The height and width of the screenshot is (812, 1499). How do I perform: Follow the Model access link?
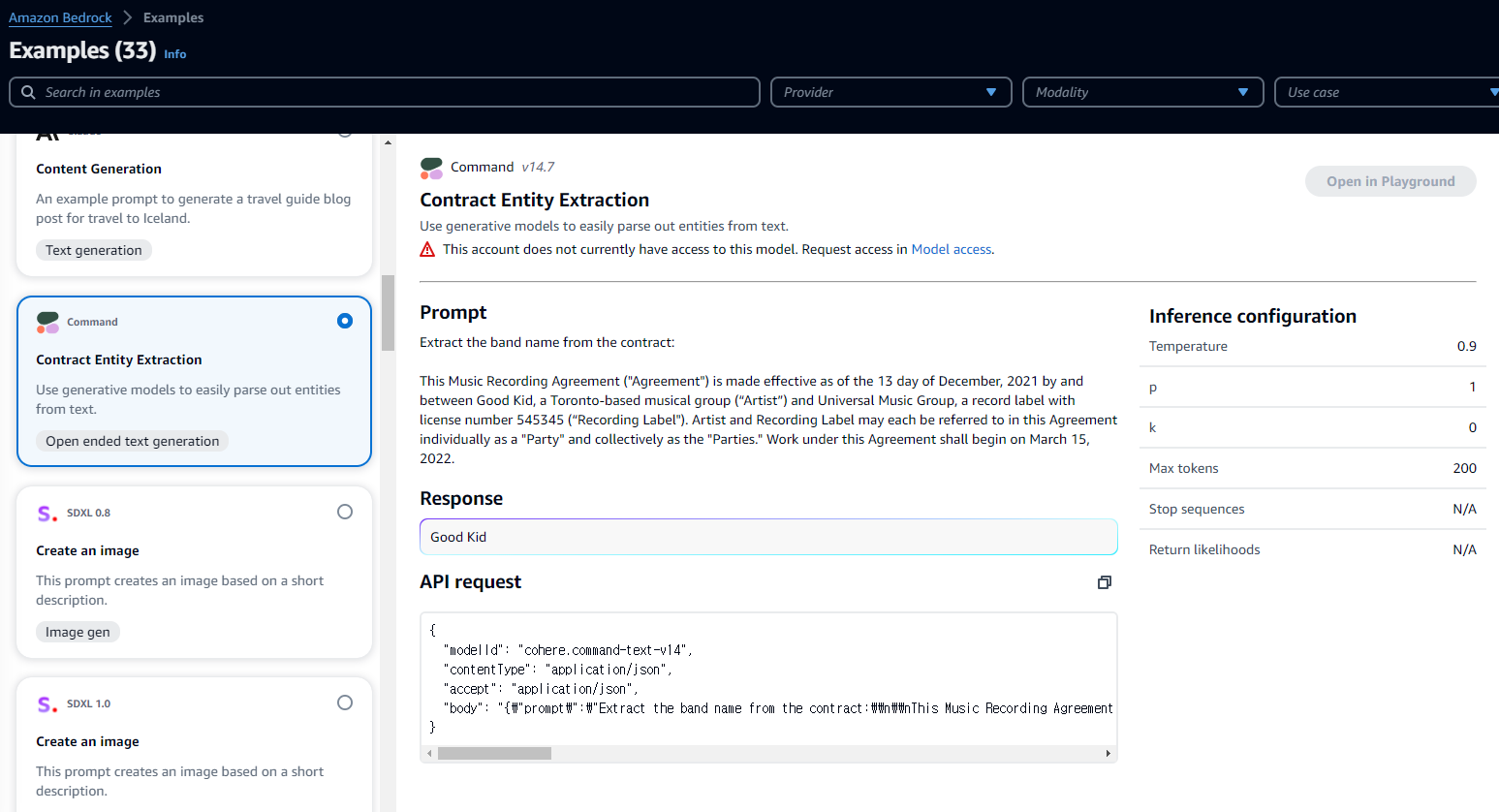click(952, 250)
